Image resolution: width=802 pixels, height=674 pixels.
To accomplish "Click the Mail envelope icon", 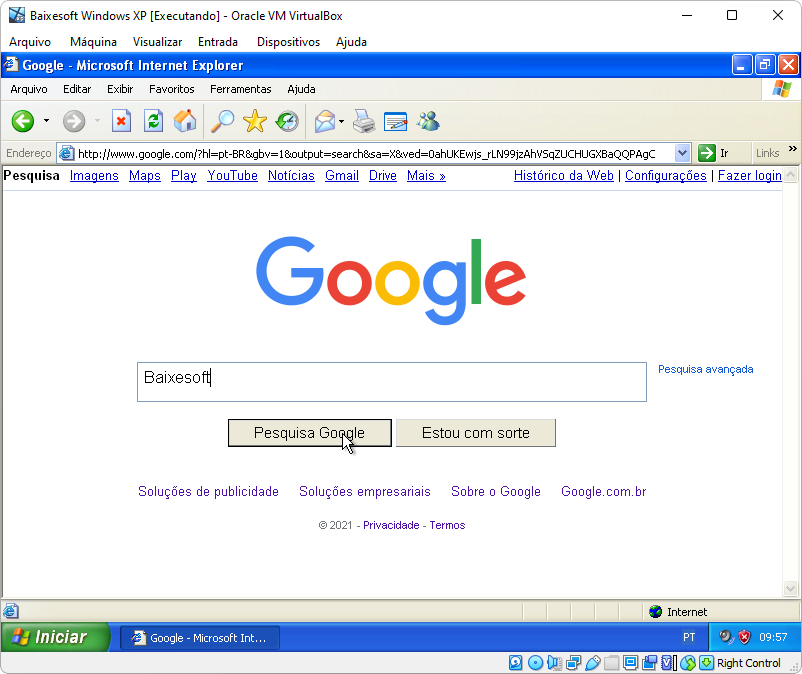I will (x=325, y=122).
